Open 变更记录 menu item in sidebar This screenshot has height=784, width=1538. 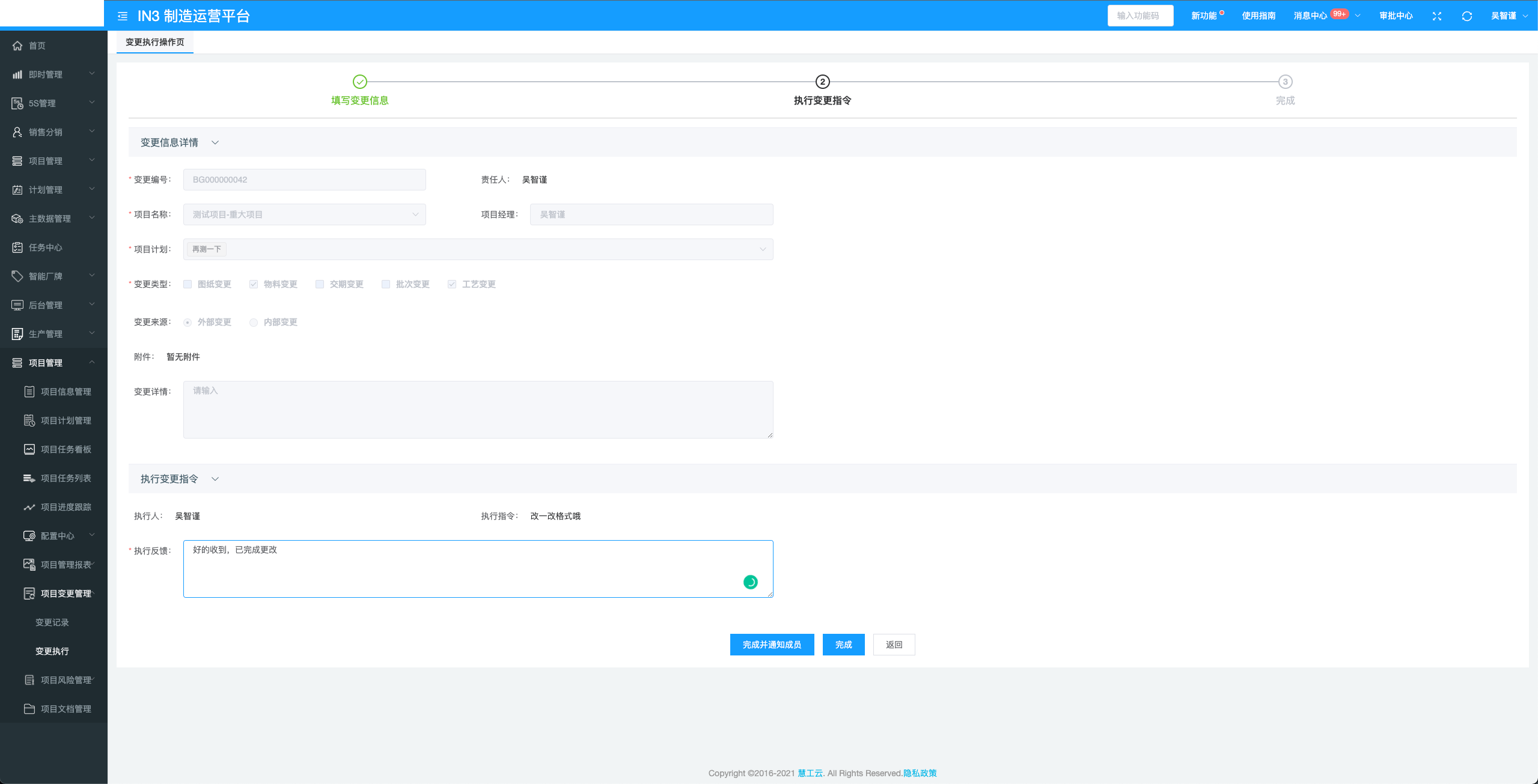coord(52,622)
